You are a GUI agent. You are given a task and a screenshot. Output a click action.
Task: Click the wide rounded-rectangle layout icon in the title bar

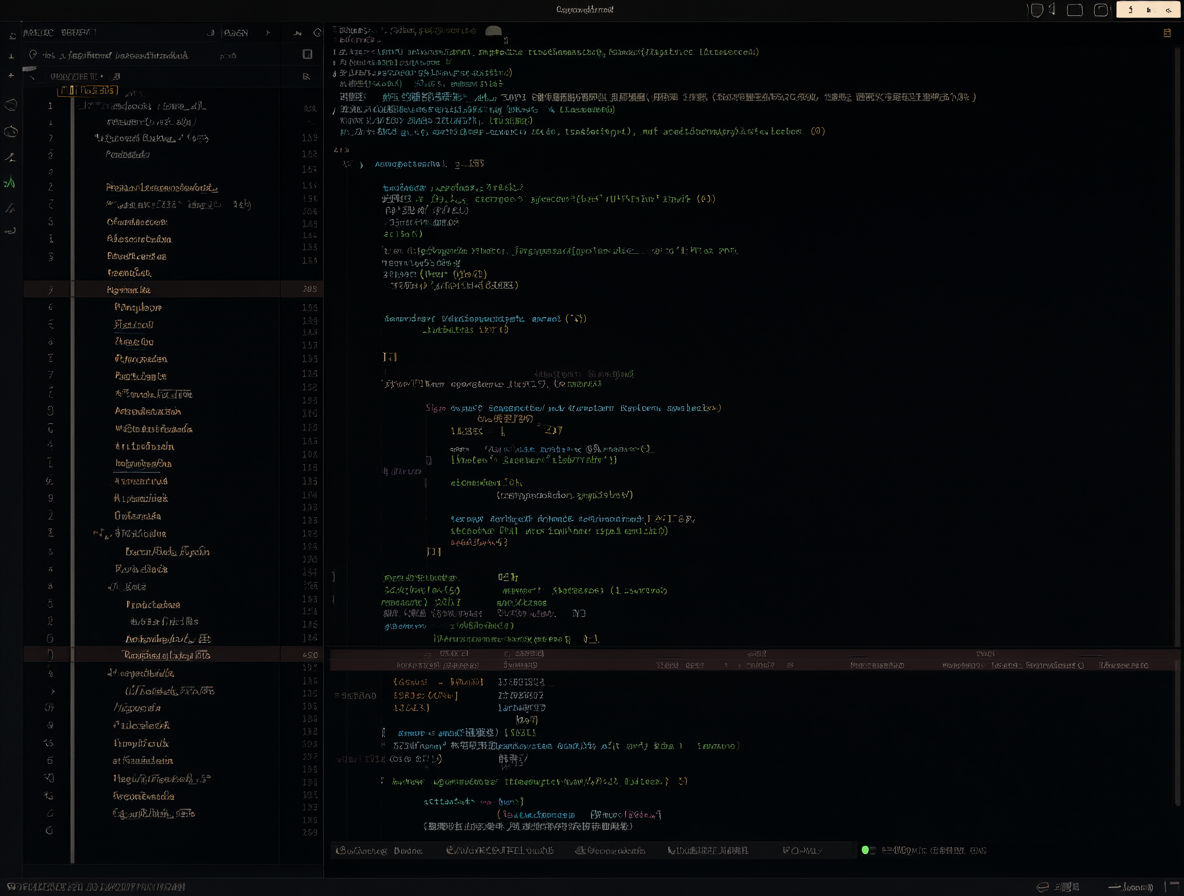1075,10
